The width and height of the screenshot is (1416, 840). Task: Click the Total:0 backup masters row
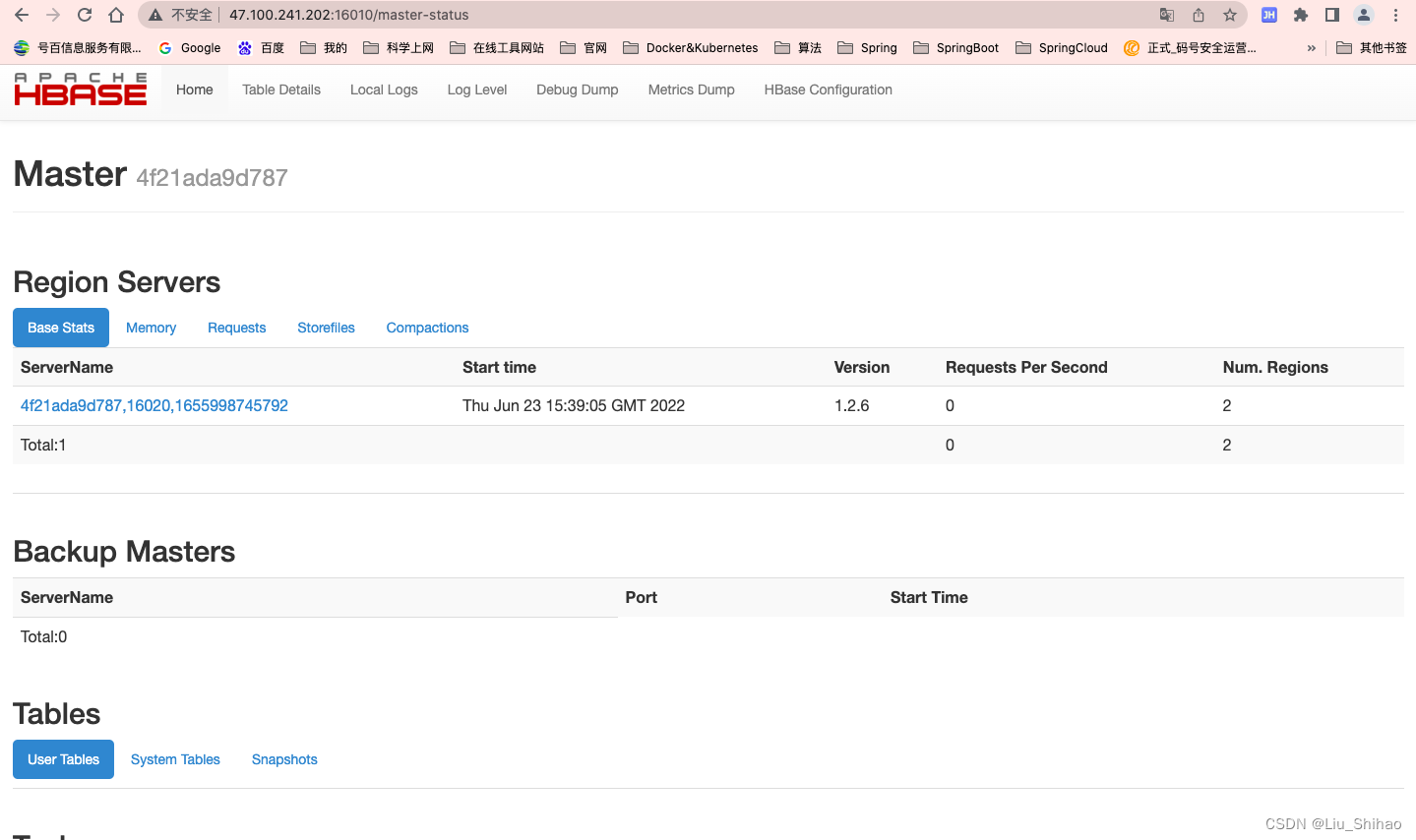click(x=44, y=636)
